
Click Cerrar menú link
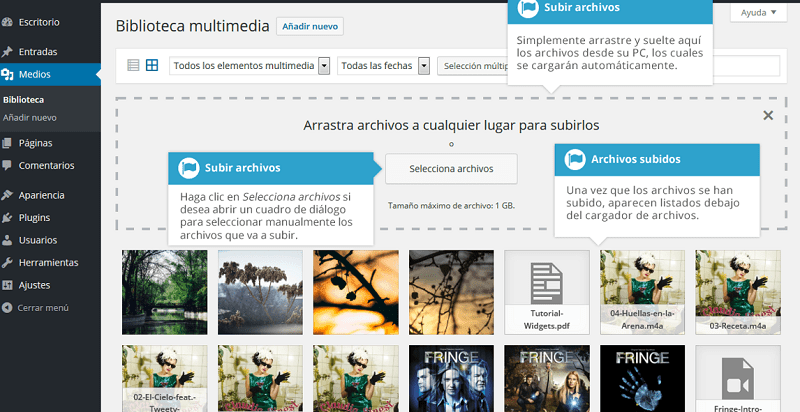[43, 308]
